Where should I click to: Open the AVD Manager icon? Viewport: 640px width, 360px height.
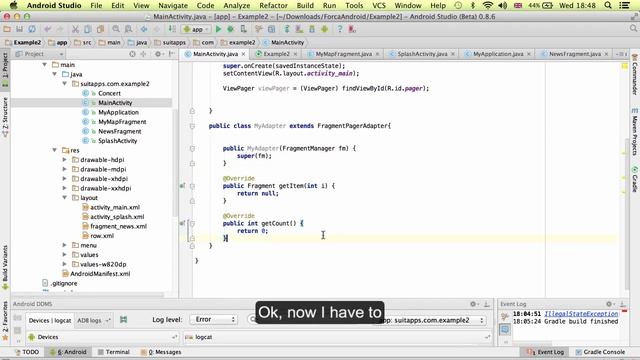300,29
